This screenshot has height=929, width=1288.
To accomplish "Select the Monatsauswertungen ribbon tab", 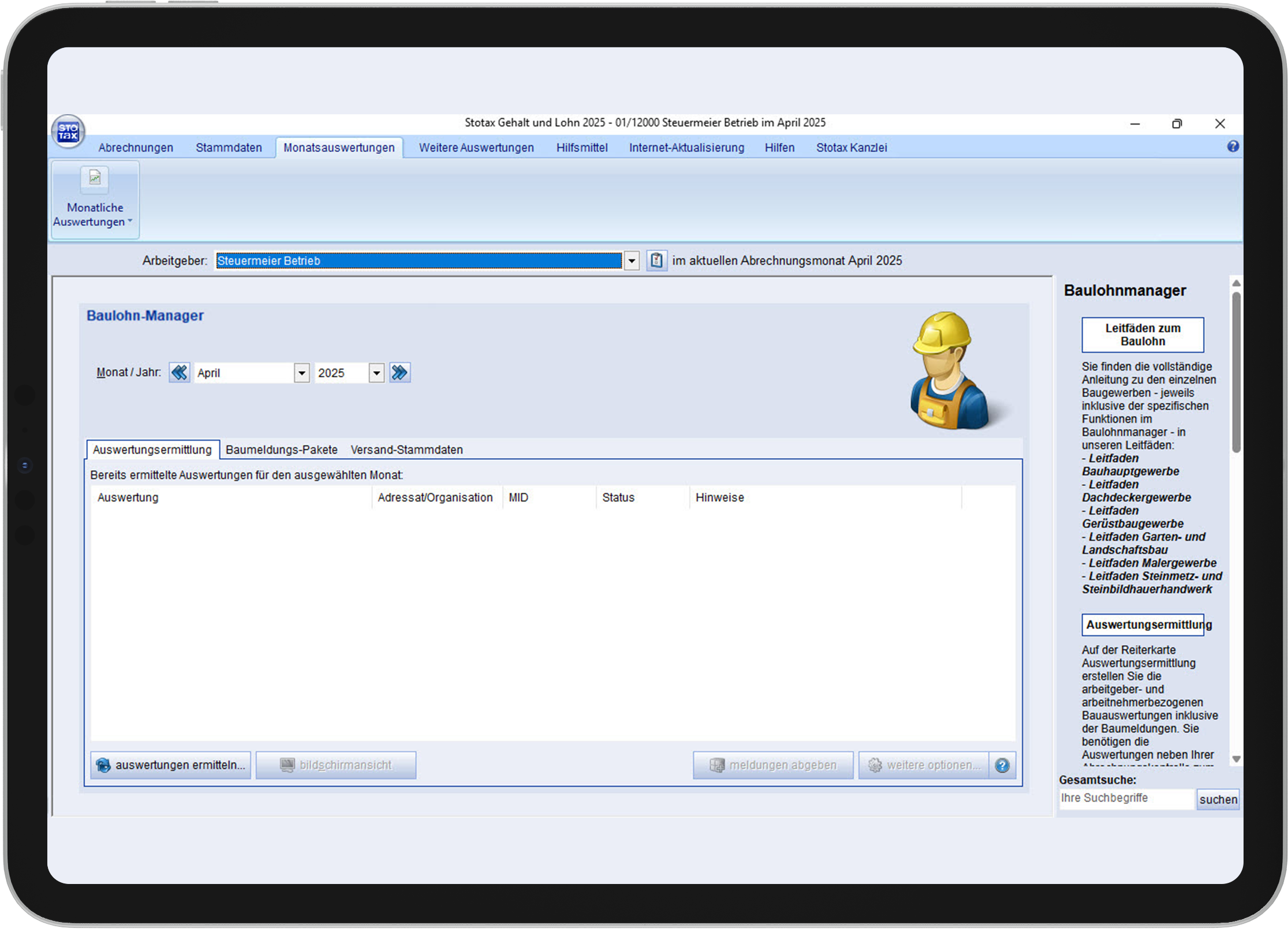I will click(x=339, y=148).
